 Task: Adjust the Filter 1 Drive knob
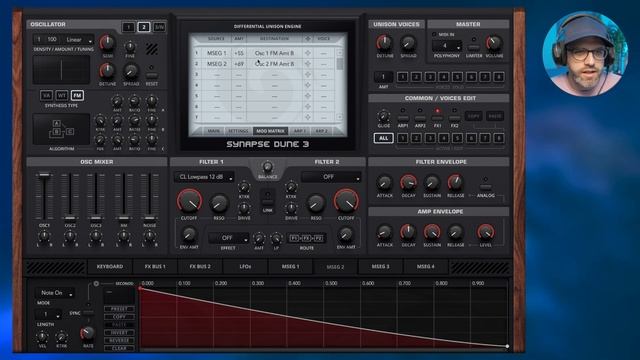[244, 208]
